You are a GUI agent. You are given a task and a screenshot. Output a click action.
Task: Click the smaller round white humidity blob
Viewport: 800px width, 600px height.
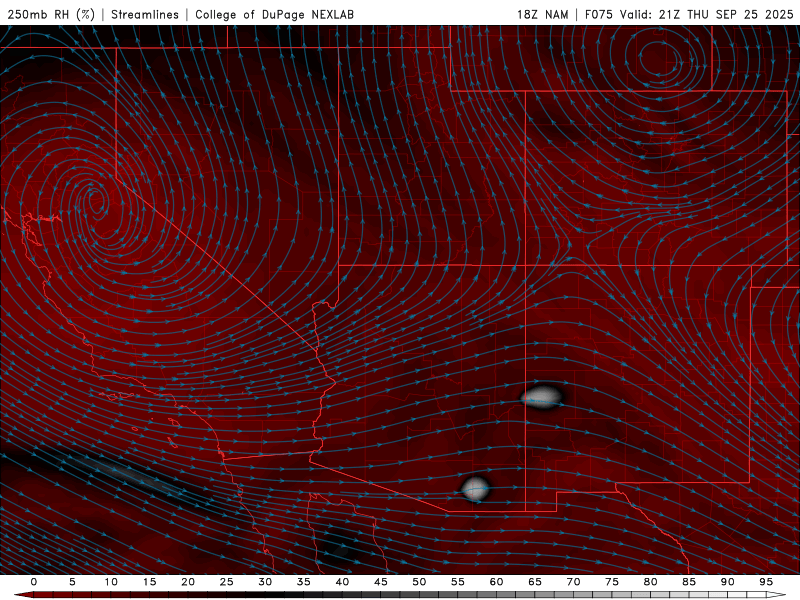point(476,489)
